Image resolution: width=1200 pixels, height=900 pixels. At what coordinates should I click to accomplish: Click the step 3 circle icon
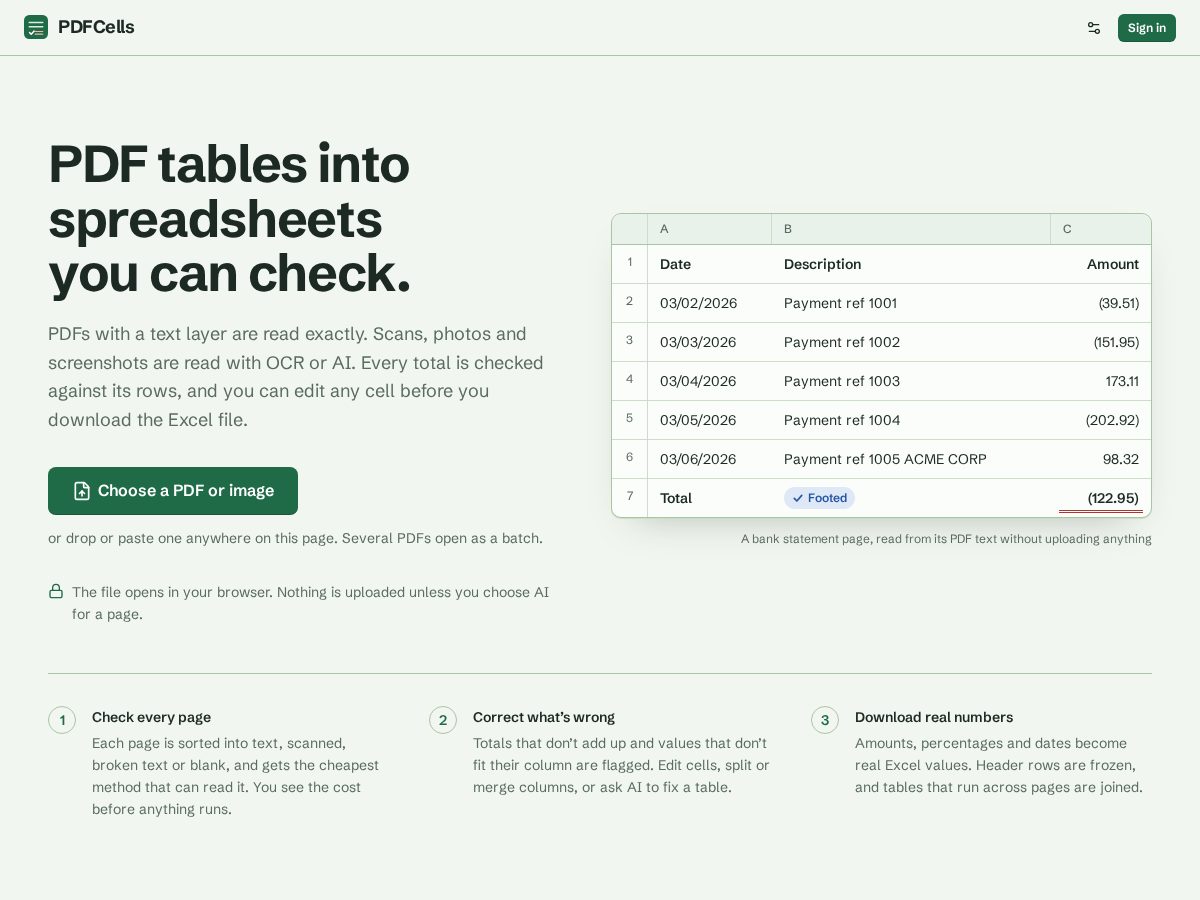point(825,720)
